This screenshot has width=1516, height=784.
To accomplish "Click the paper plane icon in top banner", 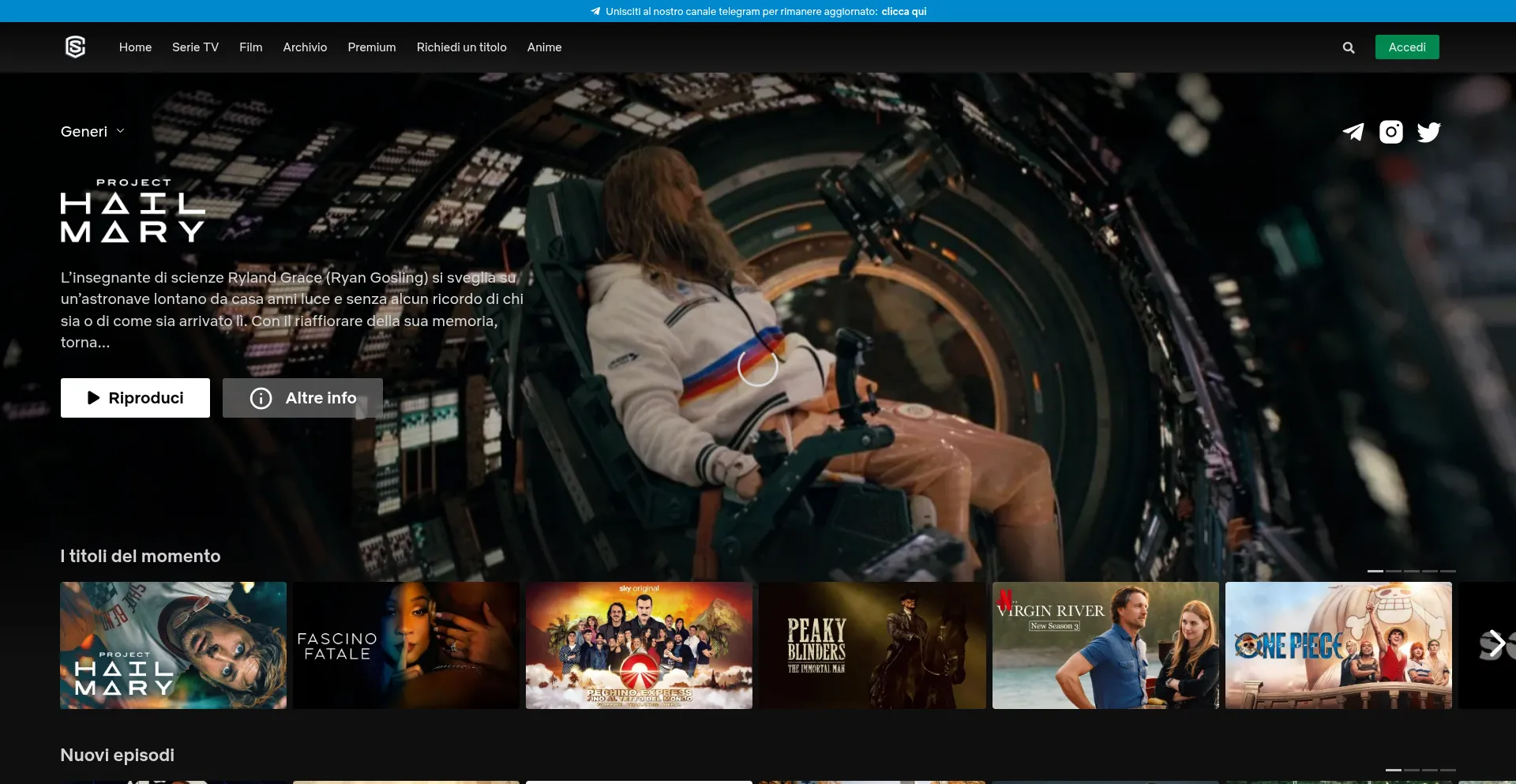I will point(595,11).
